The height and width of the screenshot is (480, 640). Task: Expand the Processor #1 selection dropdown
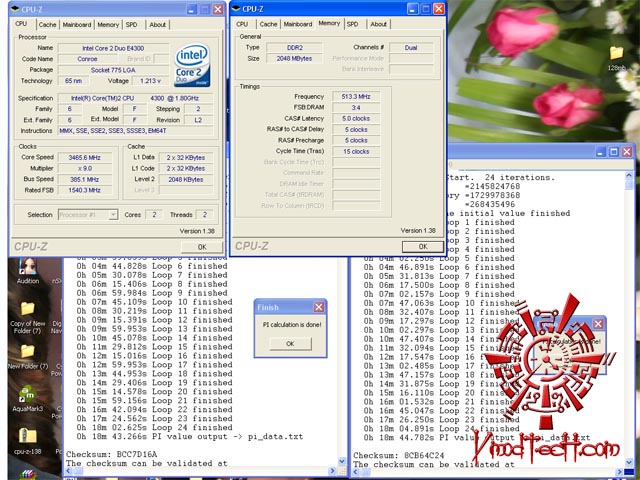pyautogui.click(x=113, y=215)
